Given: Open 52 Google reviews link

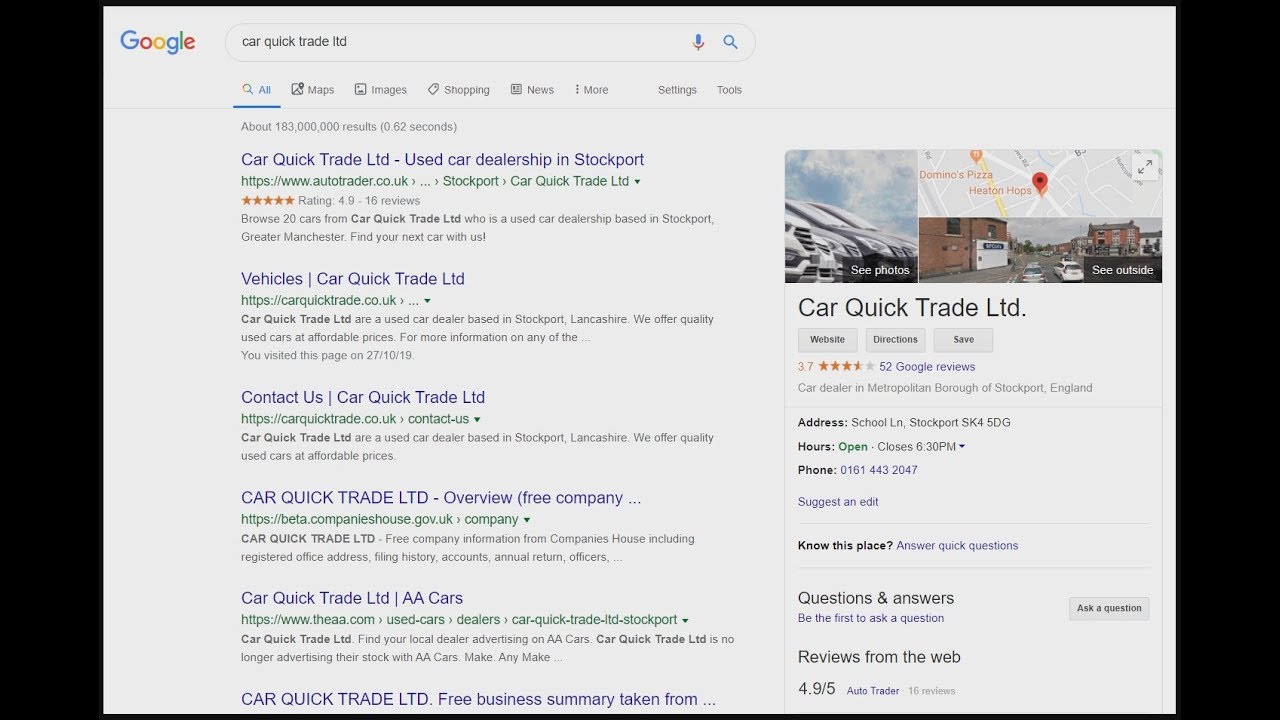Looking at the screenshot, I should pyautogui.click(x=927, y=367).
